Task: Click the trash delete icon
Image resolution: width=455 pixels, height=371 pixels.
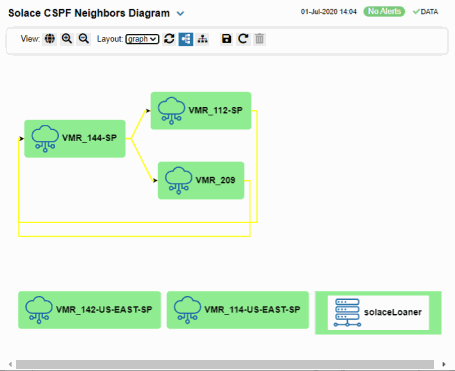Action: (259, 39)
